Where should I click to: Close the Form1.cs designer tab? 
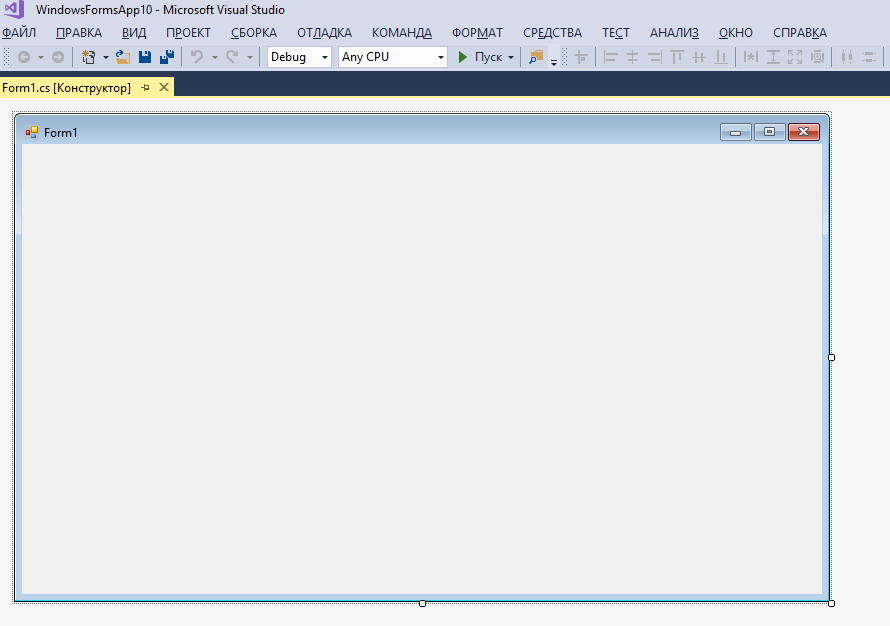[x=164, y=88]
